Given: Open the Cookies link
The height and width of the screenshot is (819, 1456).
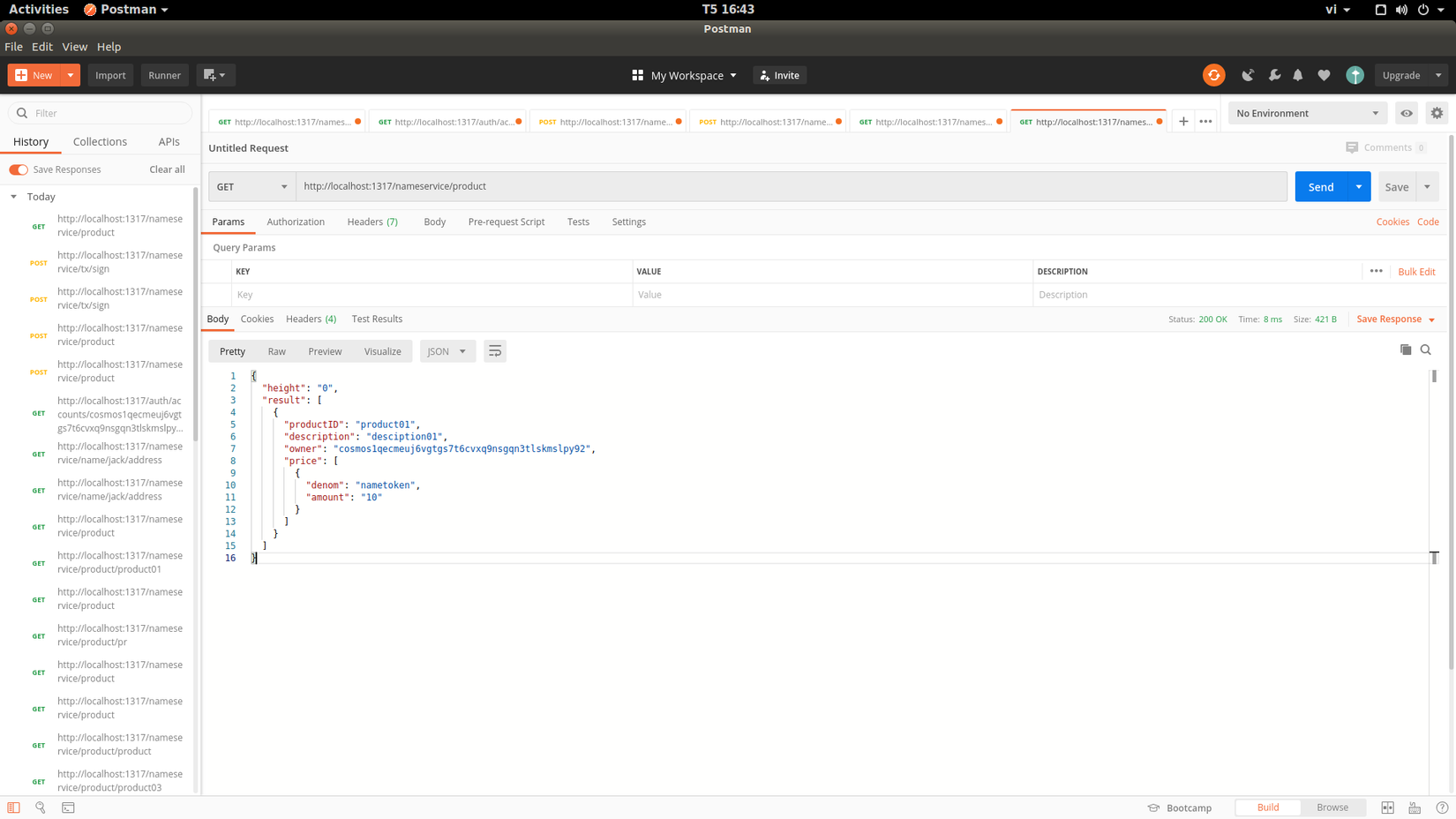Looking at the screenshot, I should click(1392, 222).
